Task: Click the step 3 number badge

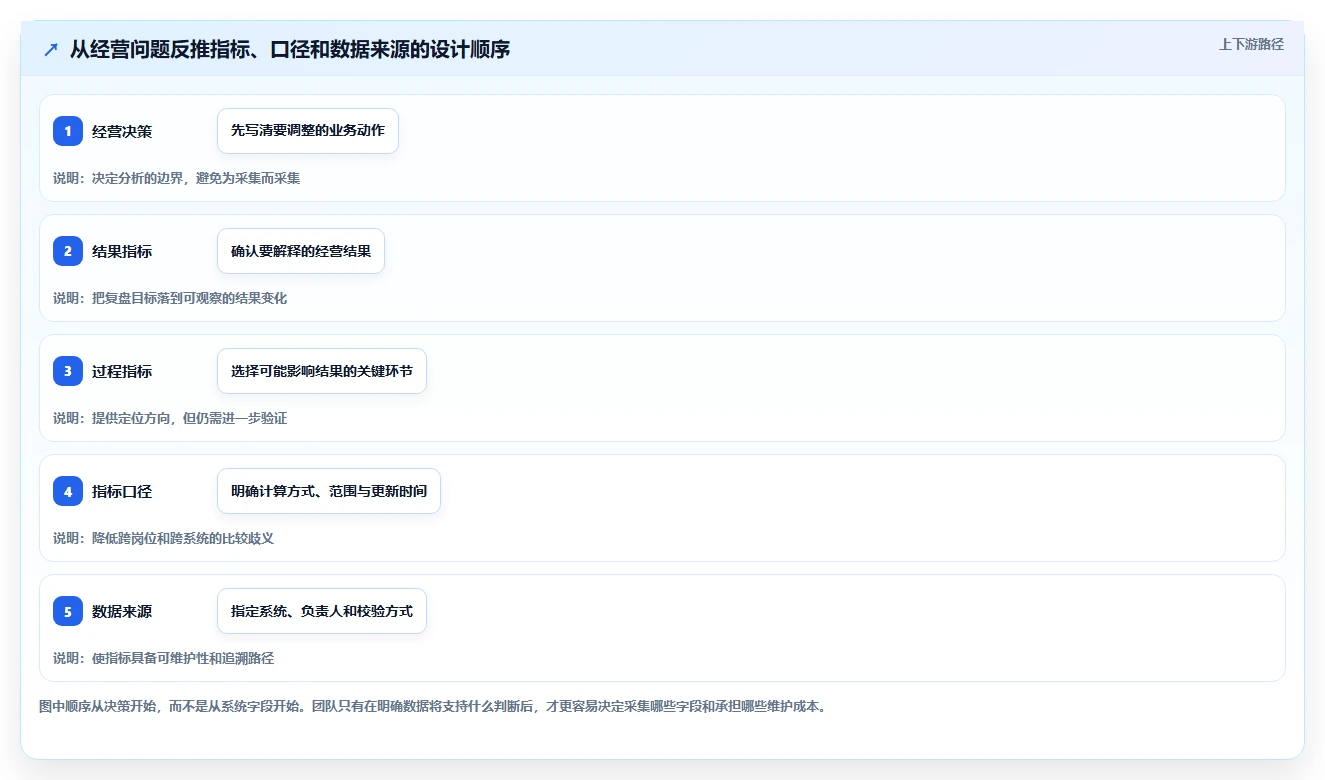Action: pos(68,371)
